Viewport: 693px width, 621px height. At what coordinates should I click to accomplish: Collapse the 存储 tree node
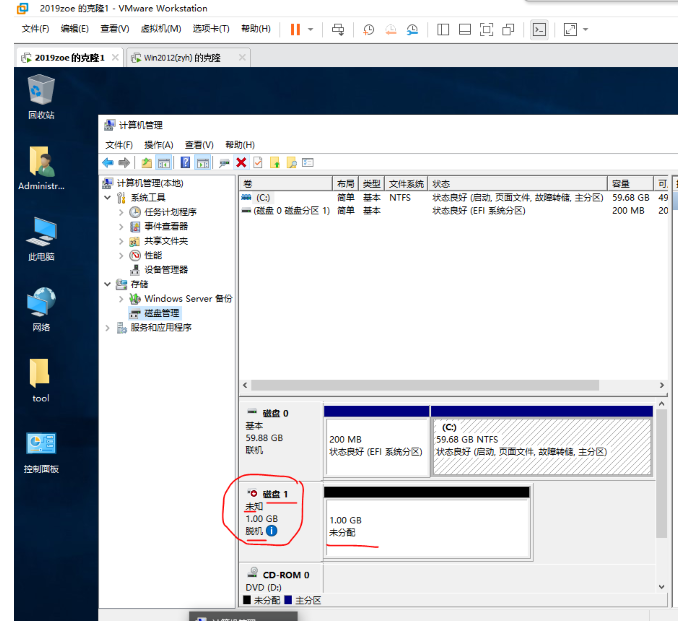click(107, 284)
